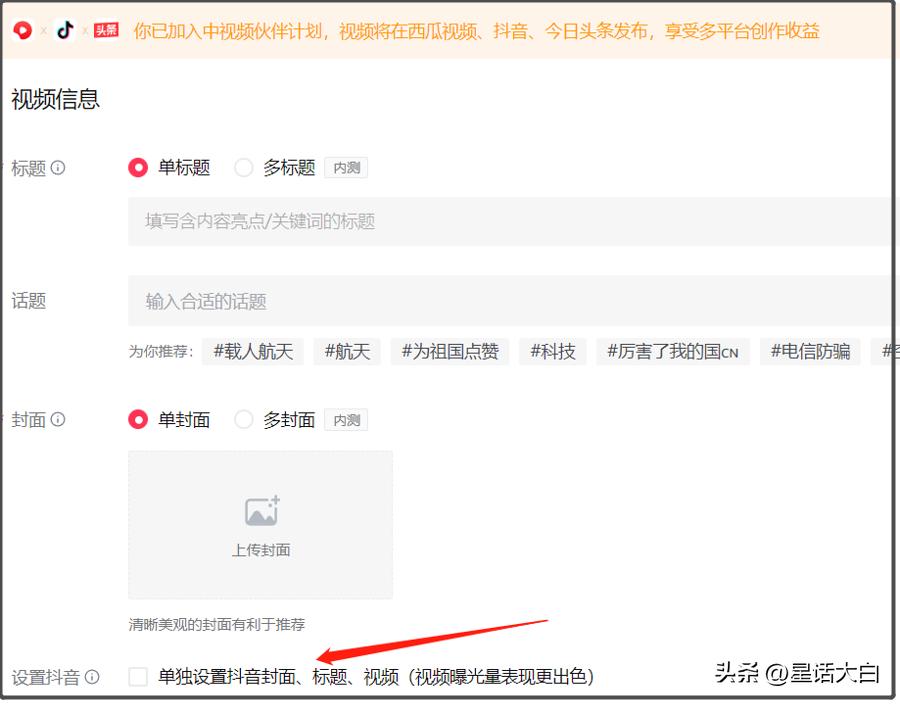
Task: Select the #科技 recommended topic tag
Action: 551,352
